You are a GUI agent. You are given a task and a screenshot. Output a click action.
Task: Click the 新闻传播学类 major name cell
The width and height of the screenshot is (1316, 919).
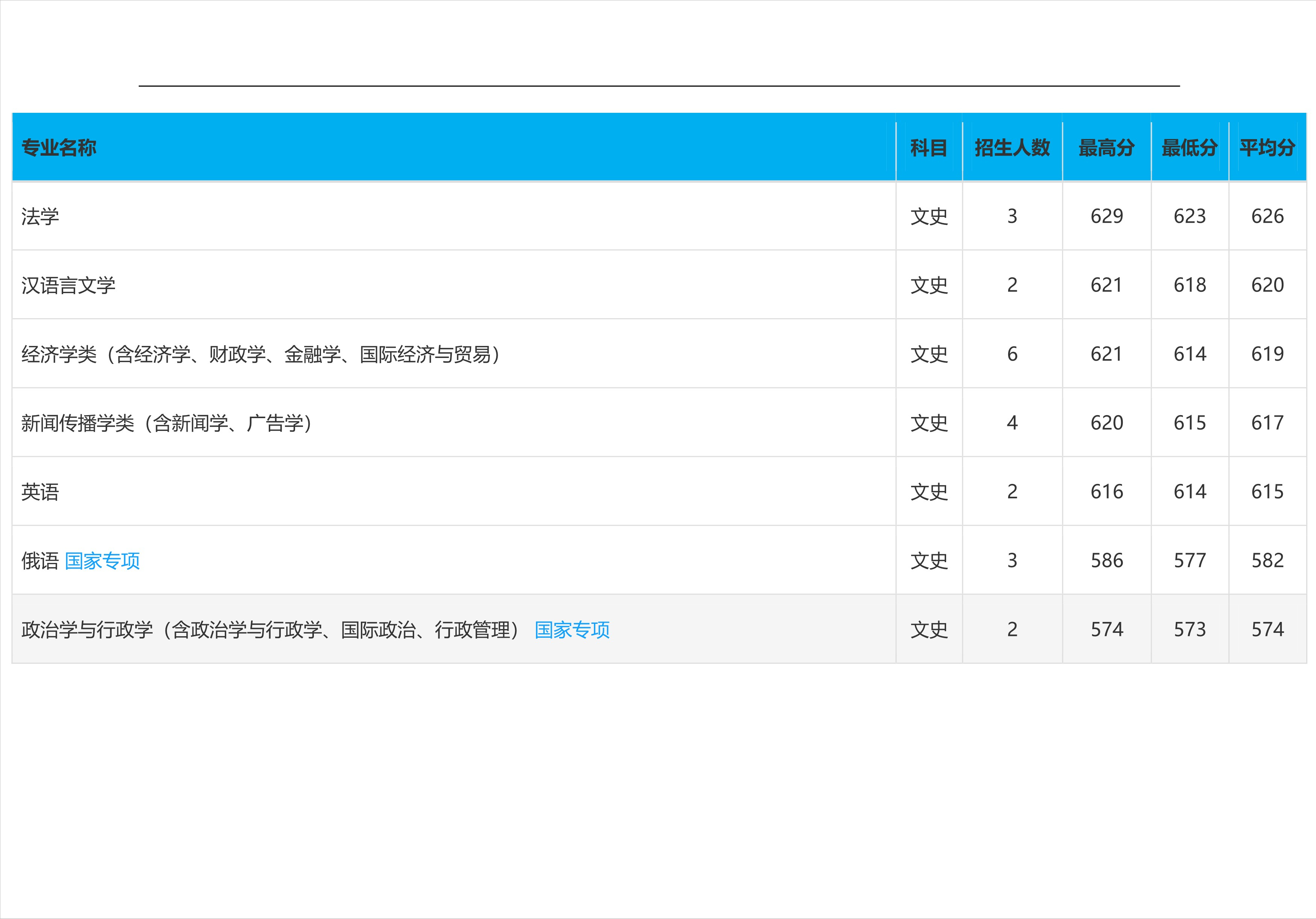point(166,423)
